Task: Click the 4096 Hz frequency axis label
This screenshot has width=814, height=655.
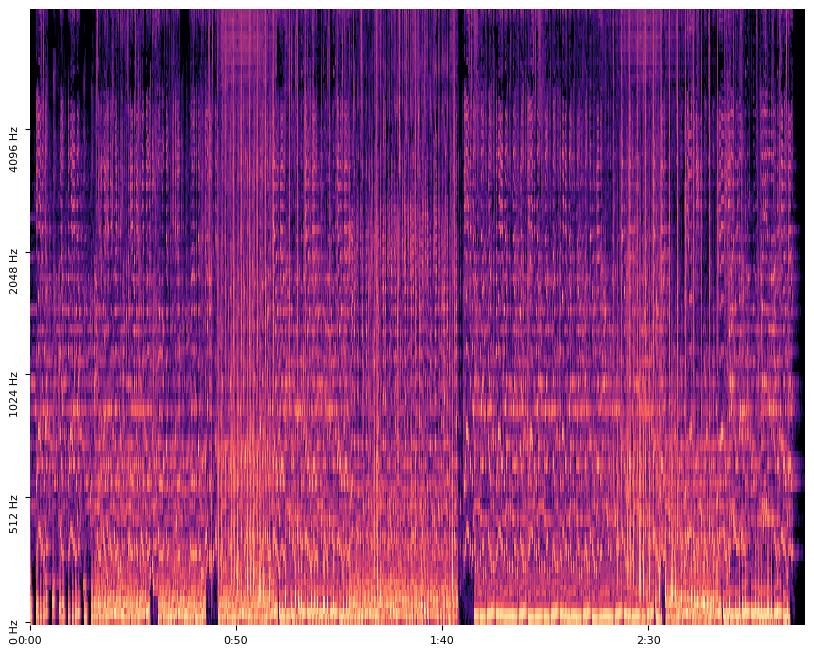Action: click(13, 149)
